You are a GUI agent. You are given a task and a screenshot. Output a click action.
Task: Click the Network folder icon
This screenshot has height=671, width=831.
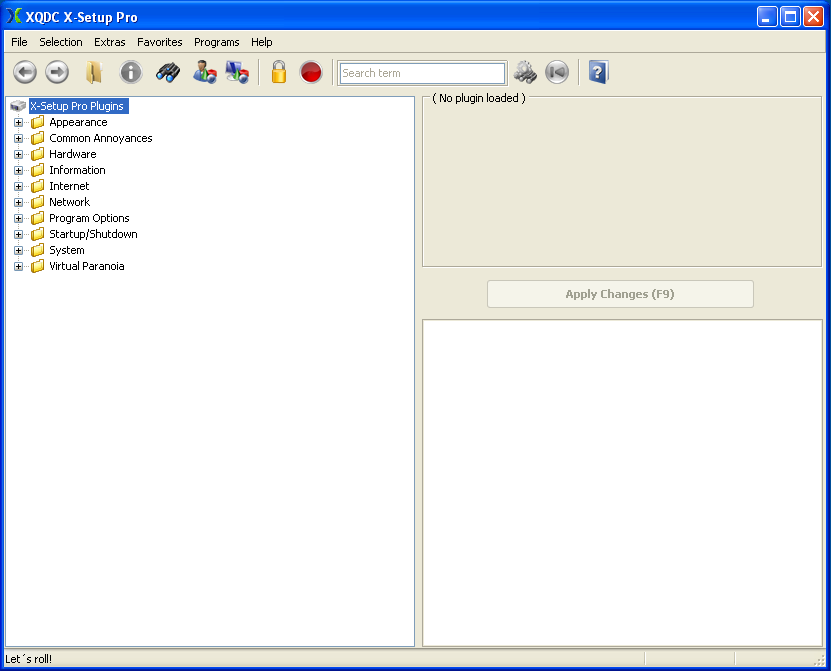click(38, 202)
